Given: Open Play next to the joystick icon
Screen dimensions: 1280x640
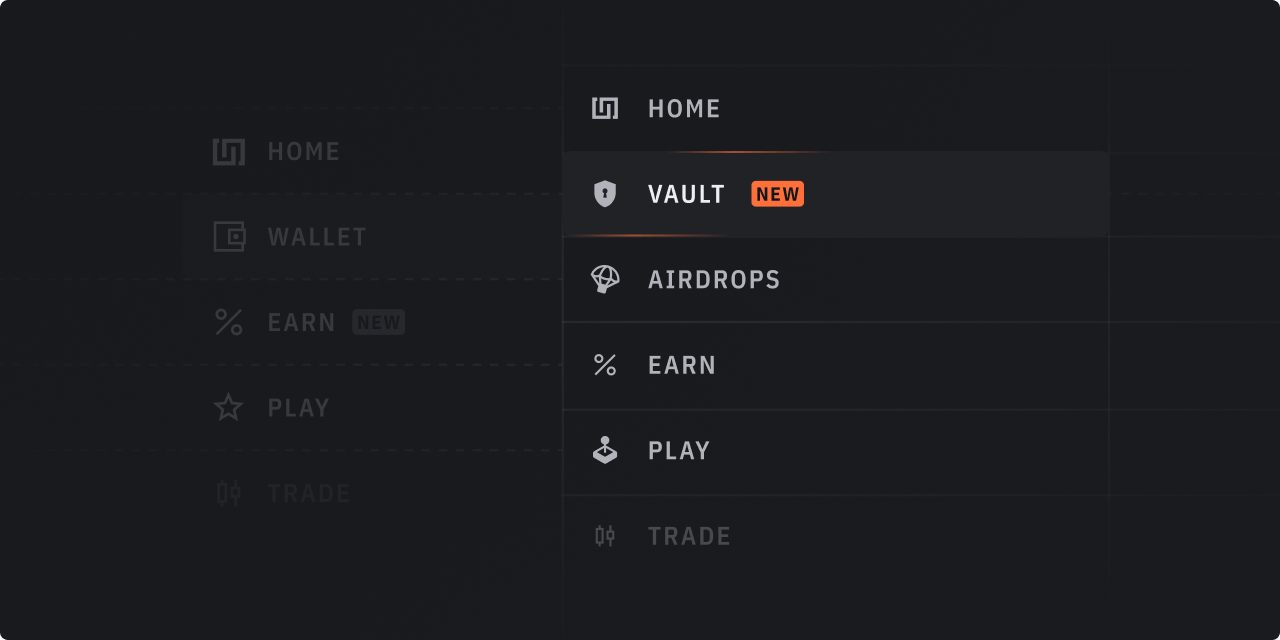Looking at the screenshot, I should tap(679, 451).
